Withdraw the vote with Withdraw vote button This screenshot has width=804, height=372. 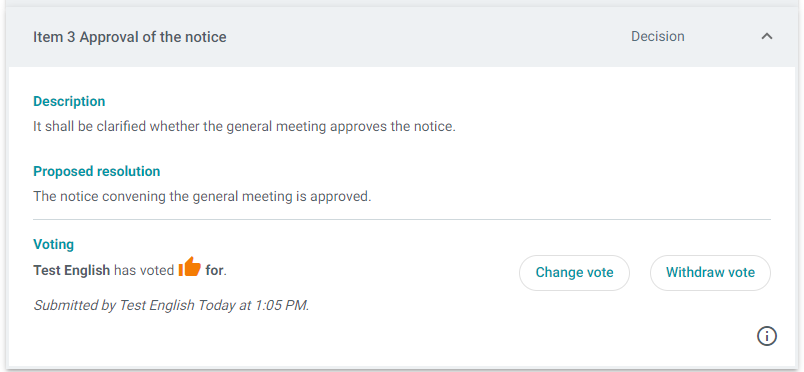point(710,272)
